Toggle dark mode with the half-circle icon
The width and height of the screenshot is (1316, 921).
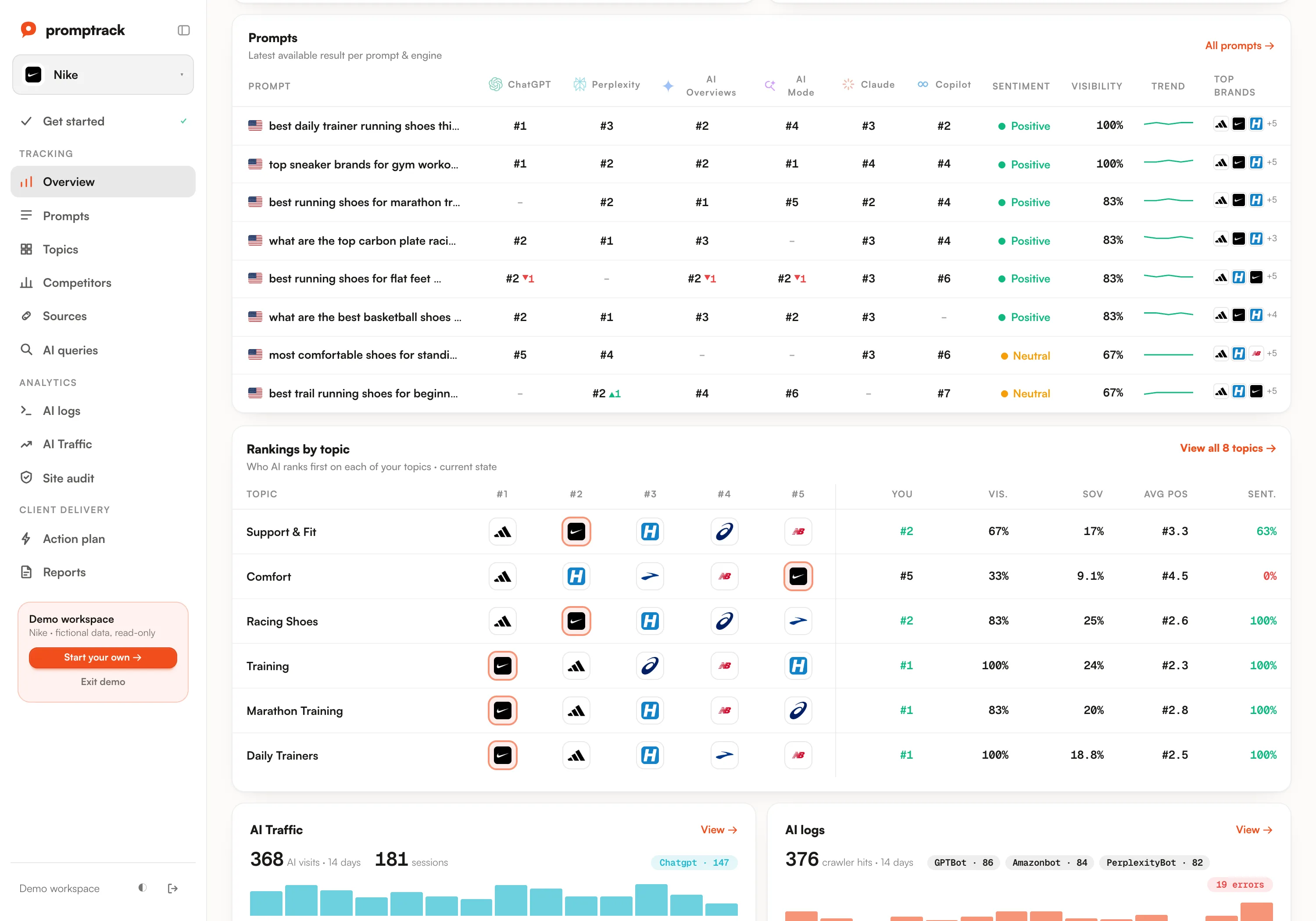(142, 888)
